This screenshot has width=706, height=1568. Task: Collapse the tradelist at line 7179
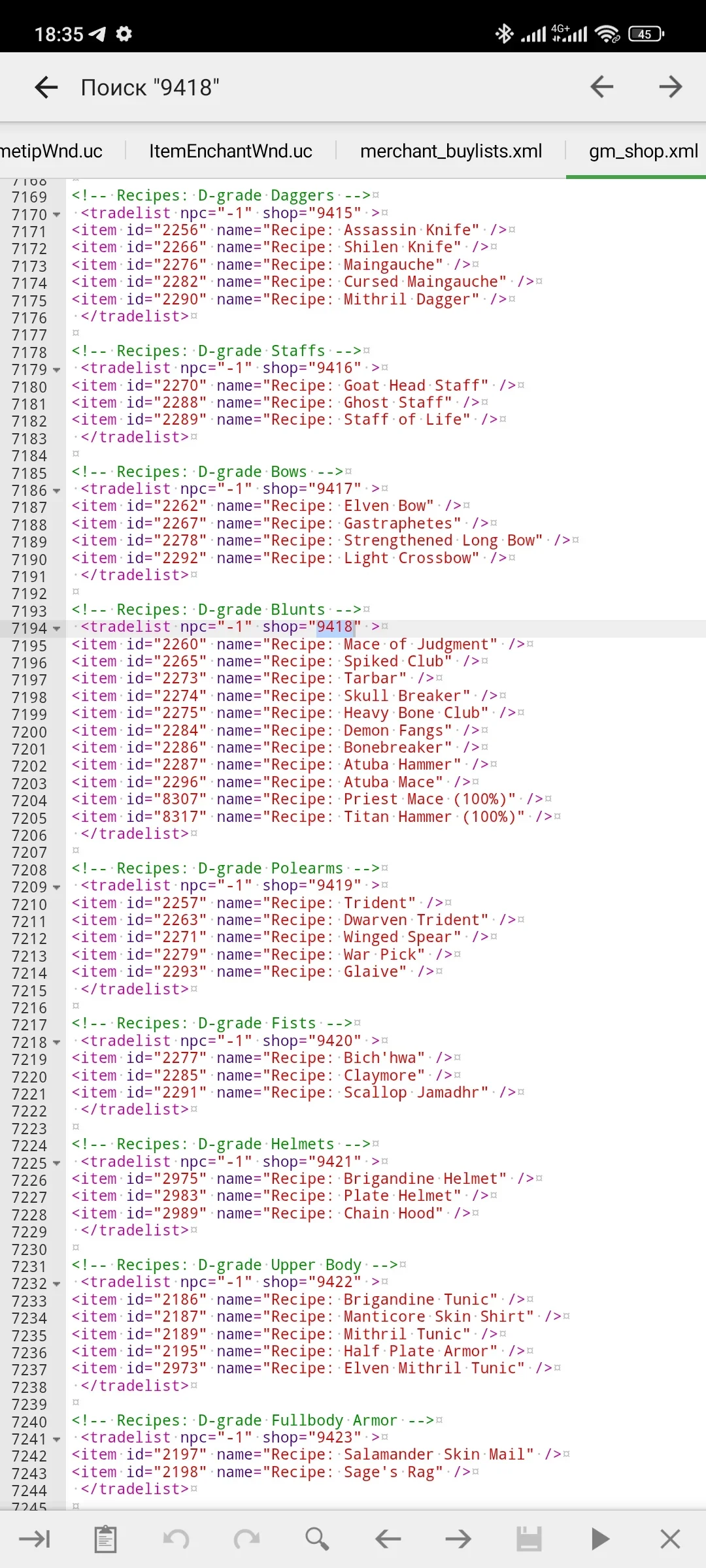coord(57,370)
